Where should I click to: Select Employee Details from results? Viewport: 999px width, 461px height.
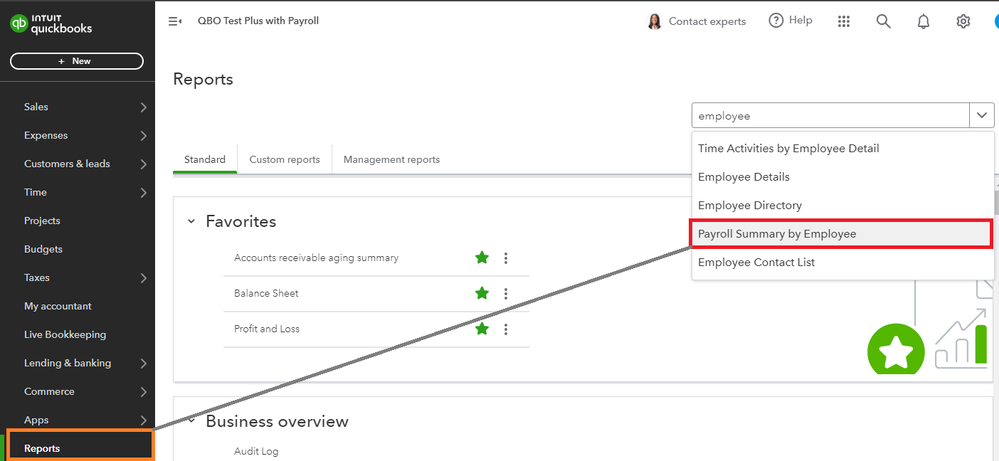pos(842,177)
